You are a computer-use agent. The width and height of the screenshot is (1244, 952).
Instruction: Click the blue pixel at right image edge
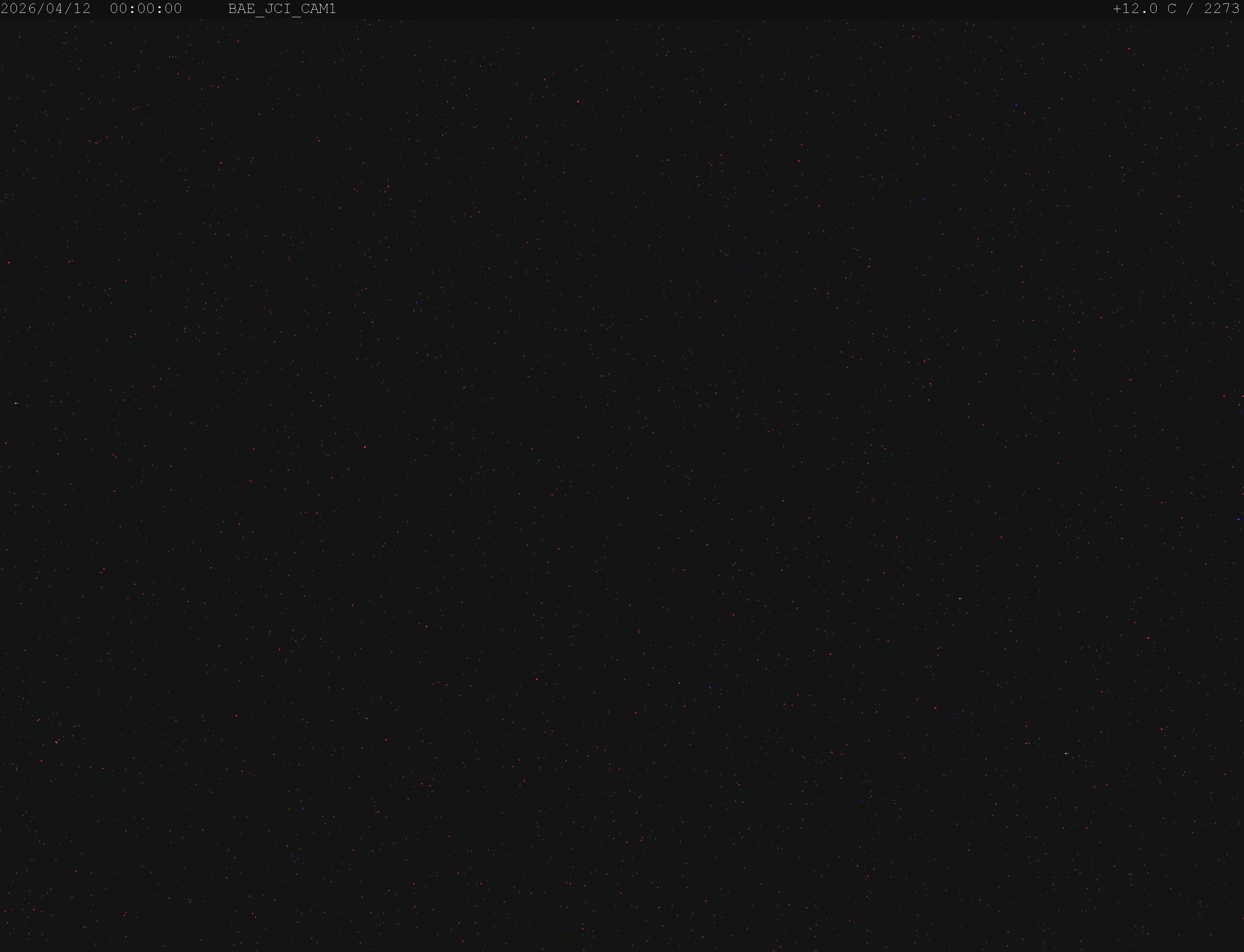[1238, 519]
